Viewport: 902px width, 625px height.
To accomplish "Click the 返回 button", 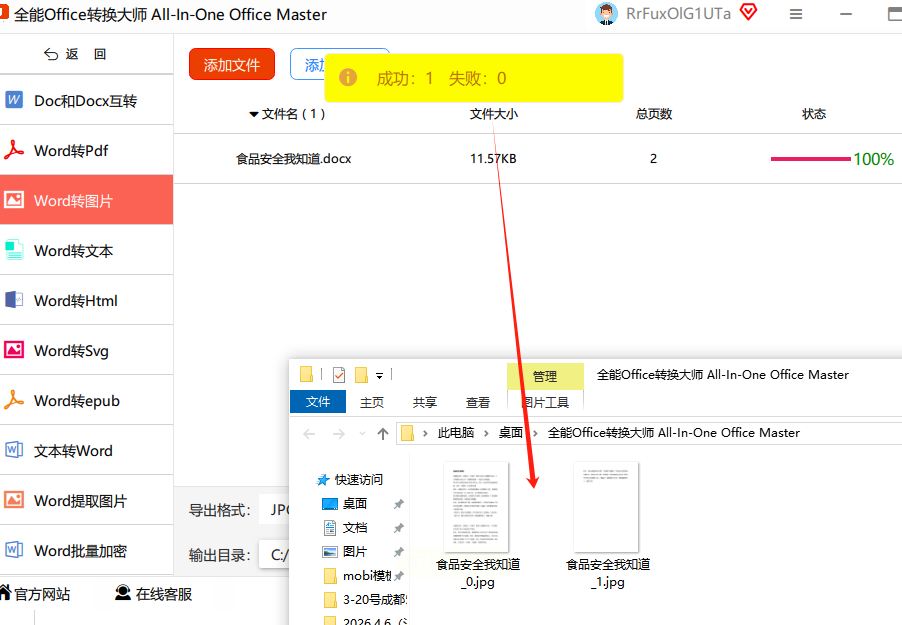I will [x=75, y=54].
